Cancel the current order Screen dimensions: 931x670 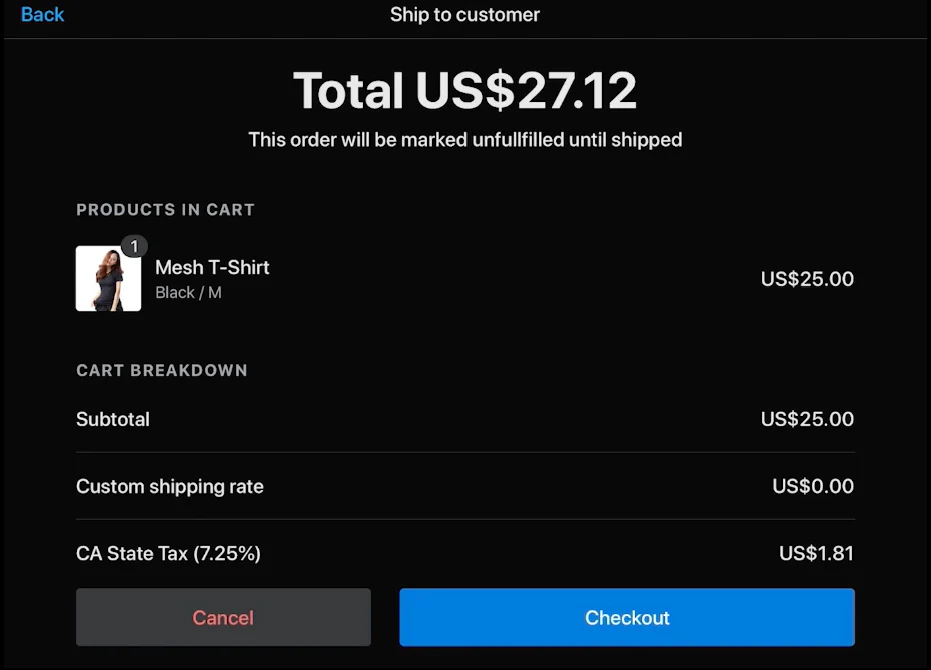222,617
